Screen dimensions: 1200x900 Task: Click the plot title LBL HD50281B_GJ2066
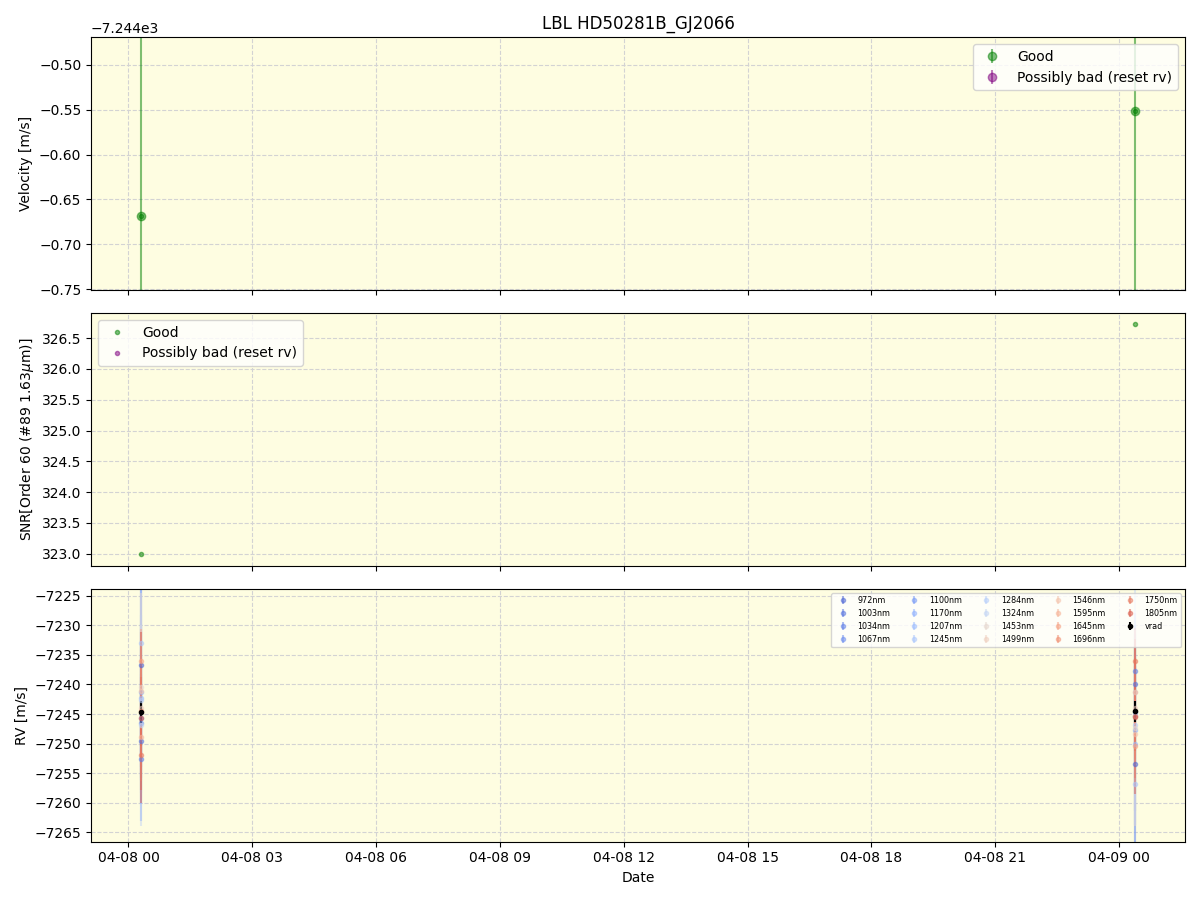pos(638,23)
